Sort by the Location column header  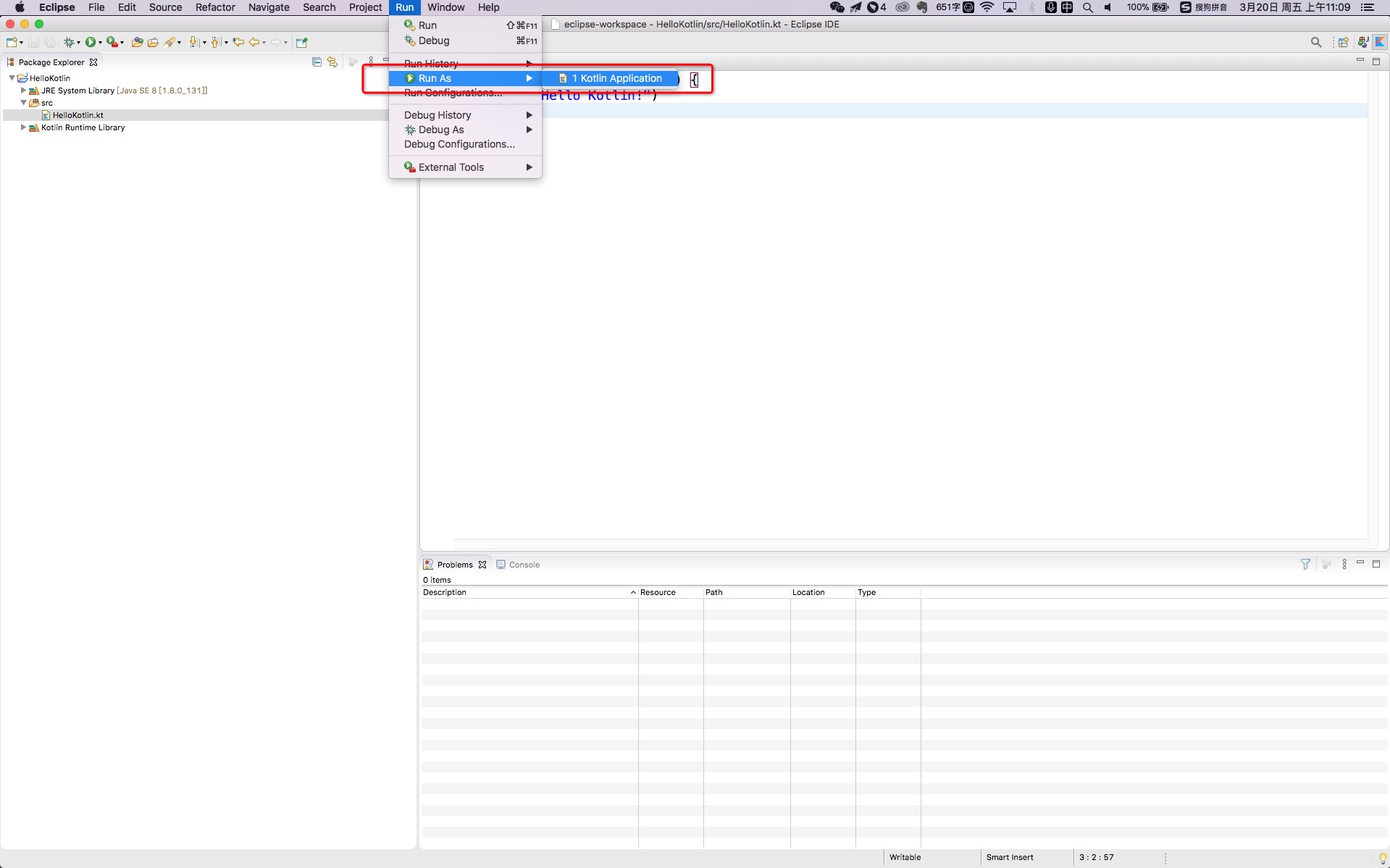[x=823, y=592]
